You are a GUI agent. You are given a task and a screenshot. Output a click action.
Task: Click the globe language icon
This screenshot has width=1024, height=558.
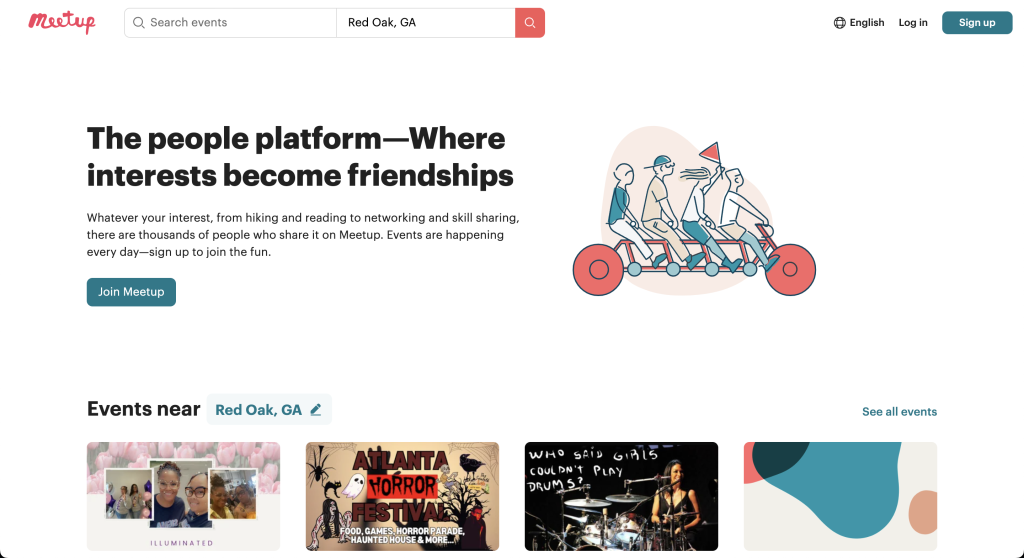point(839,23)
